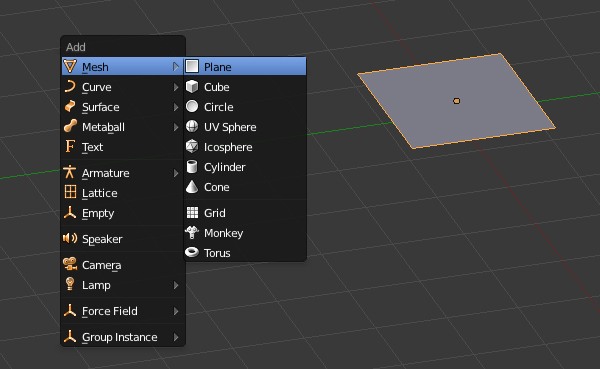Expand the Surface submenu arrow
The width and height of the screenshot is (600, 369).
176,107
